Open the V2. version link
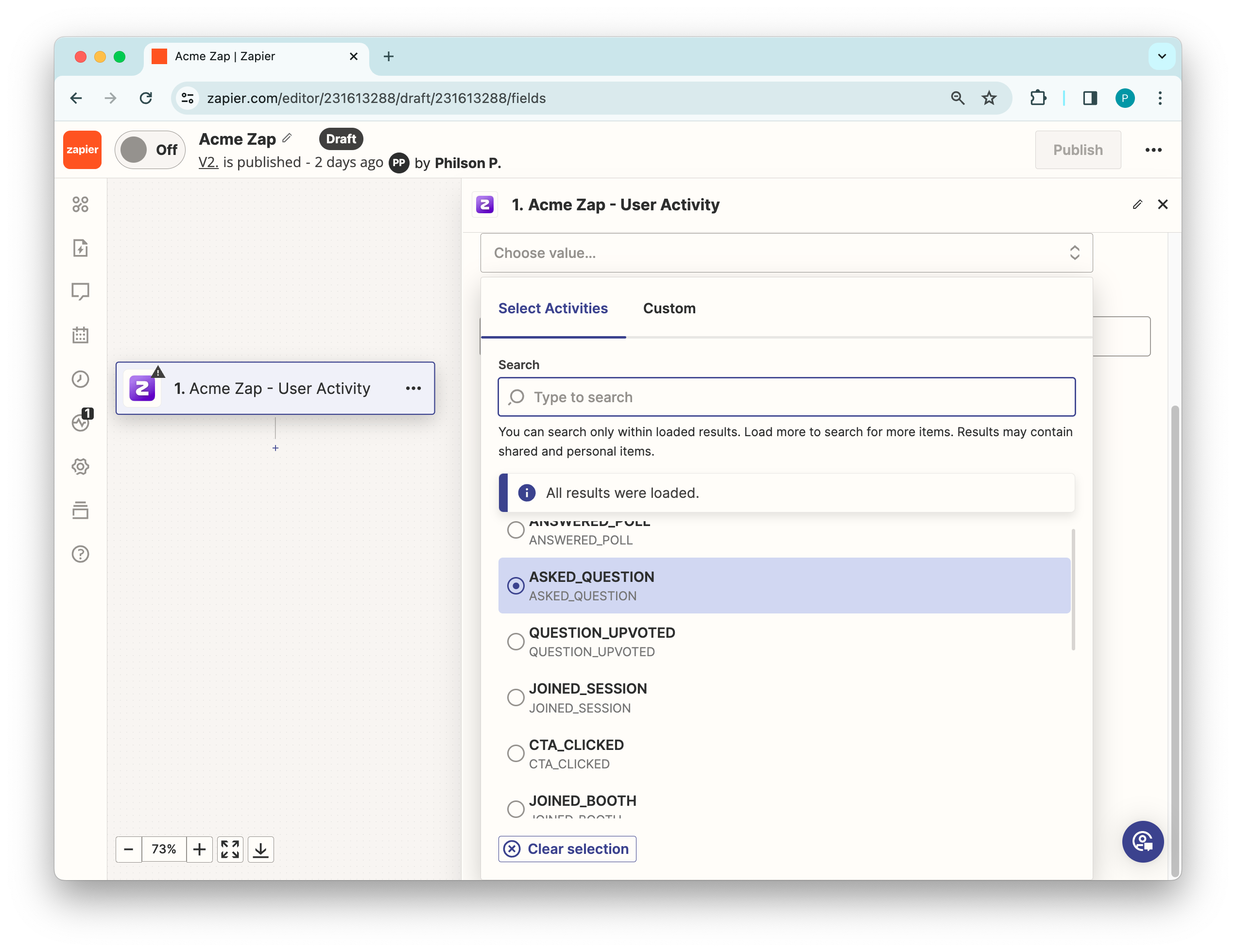The height and width of the screenshot is (952, 1236). pos(207,162)
